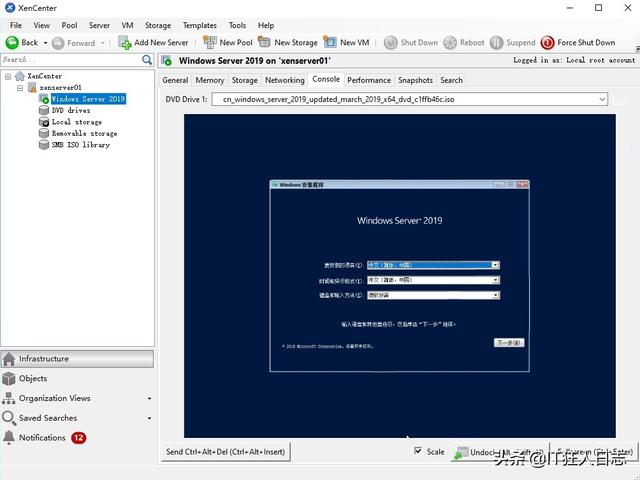Viewport: 640px width, 480px height.
Task: Click Send Ctrl+Alt+Del button
Action: click(x=225, y=452)
